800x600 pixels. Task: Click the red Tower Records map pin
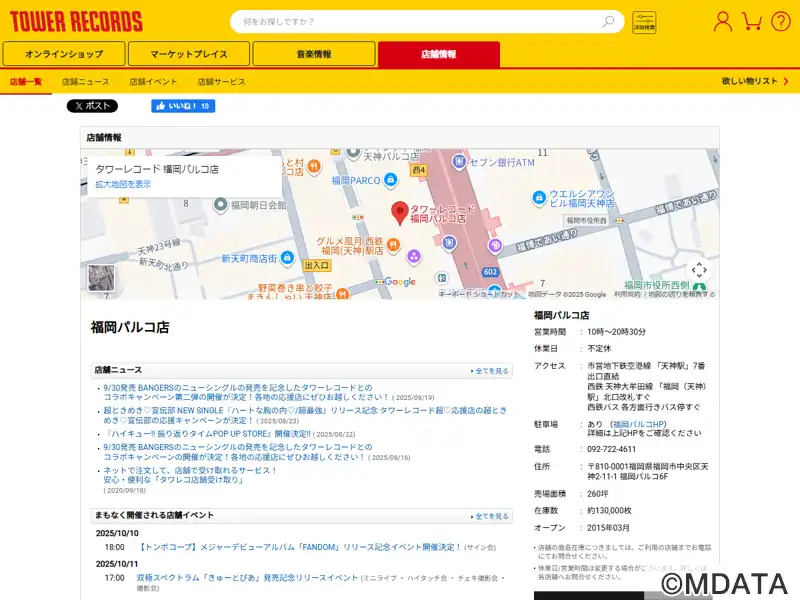pyautogui.click(x=399, y=212)
